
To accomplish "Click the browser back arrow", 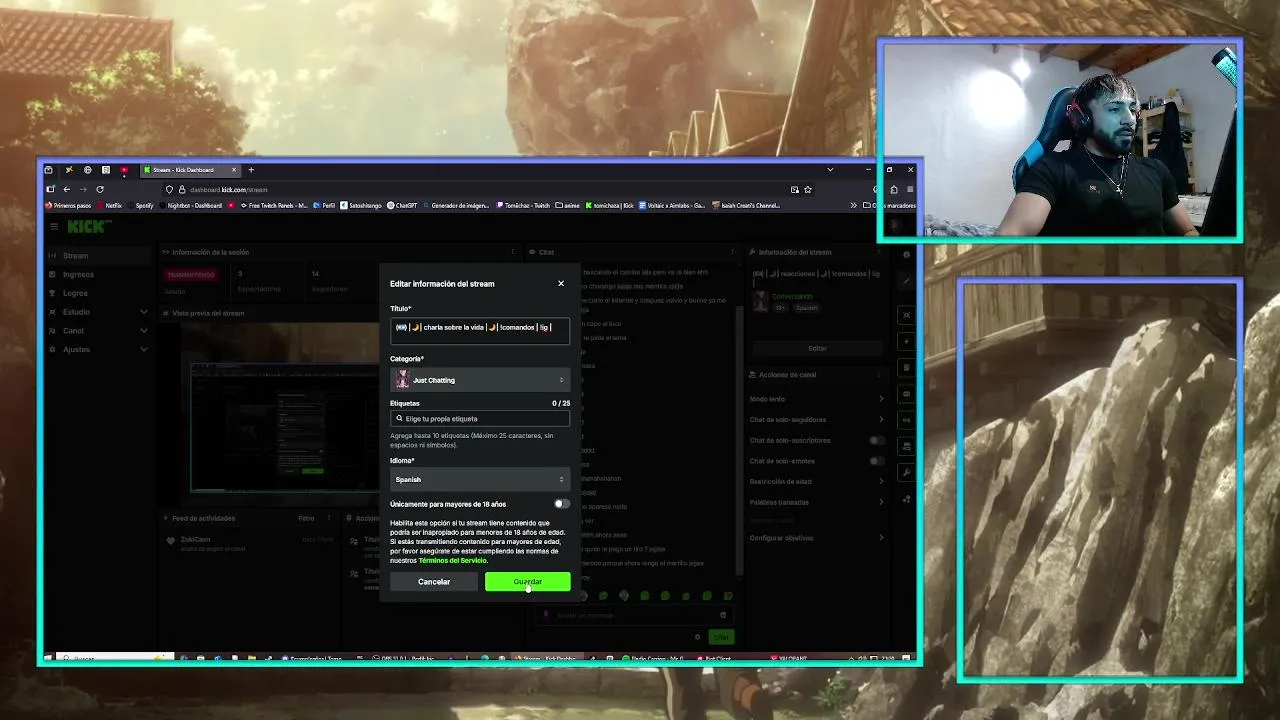I will (67, 189).
